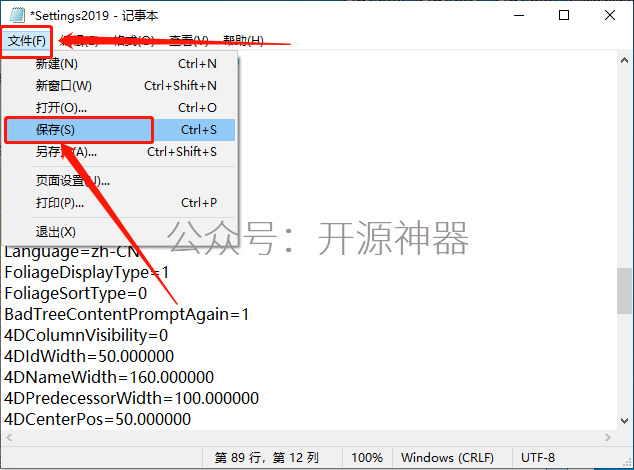This screenshot has width=634, height=470.
Task: Close the Settings2019 Notepad window
Action: 610,15
